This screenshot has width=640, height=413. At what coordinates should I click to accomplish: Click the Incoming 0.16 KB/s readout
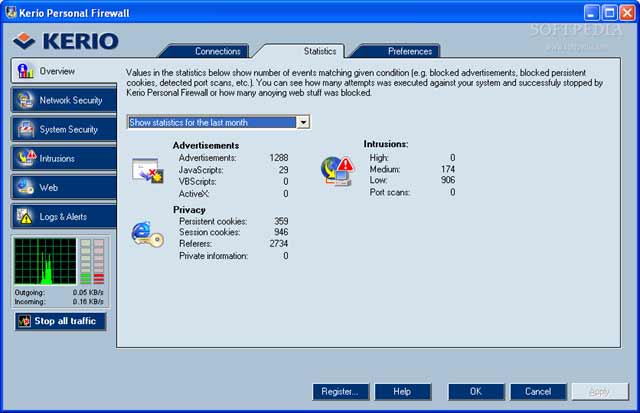tap(59, 302)
